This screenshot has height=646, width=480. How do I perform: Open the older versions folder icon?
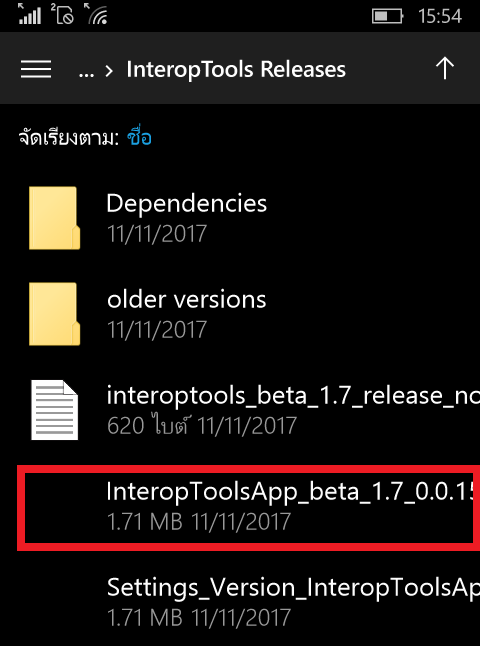click(54, 314)
